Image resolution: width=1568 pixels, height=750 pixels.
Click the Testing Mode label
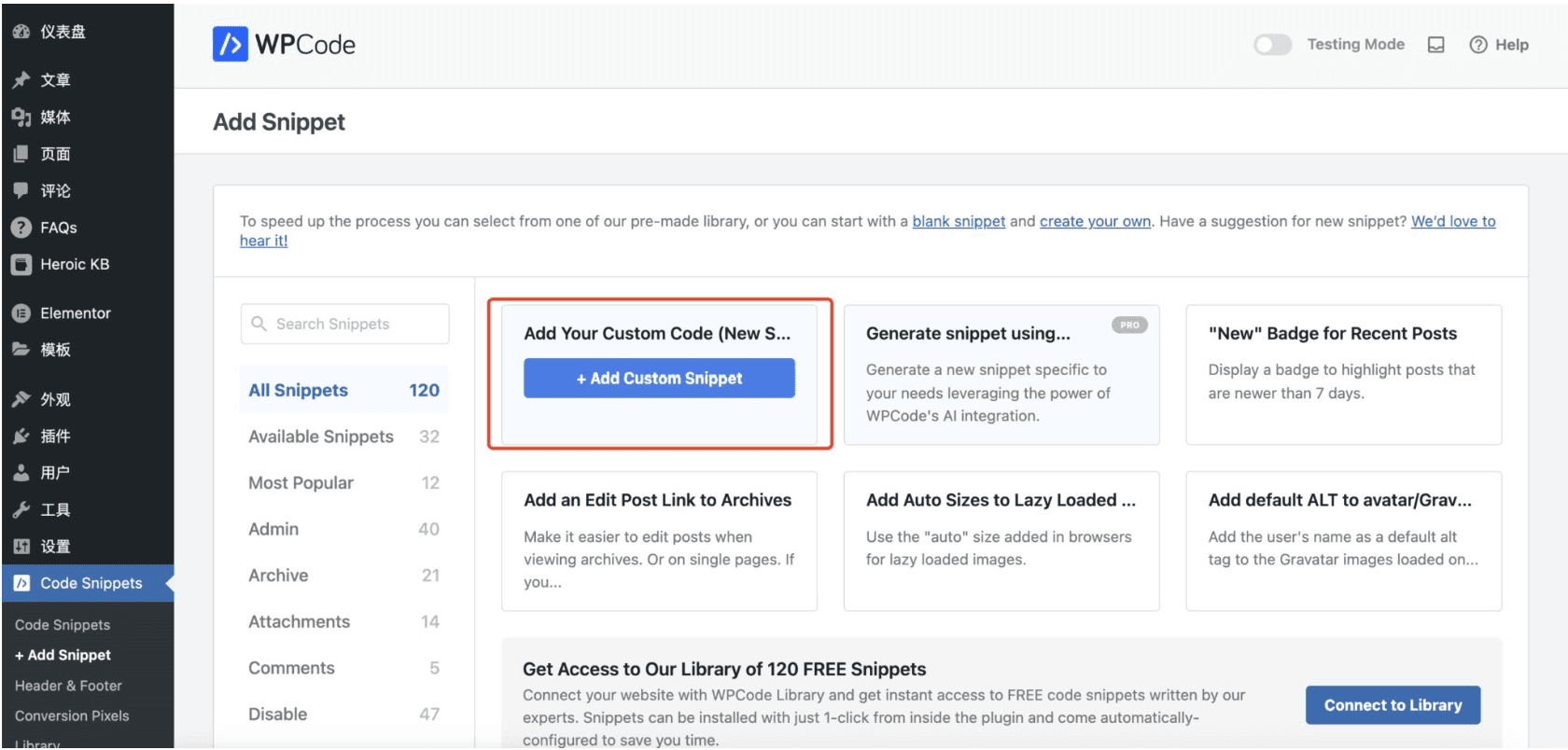[1355, 44]
